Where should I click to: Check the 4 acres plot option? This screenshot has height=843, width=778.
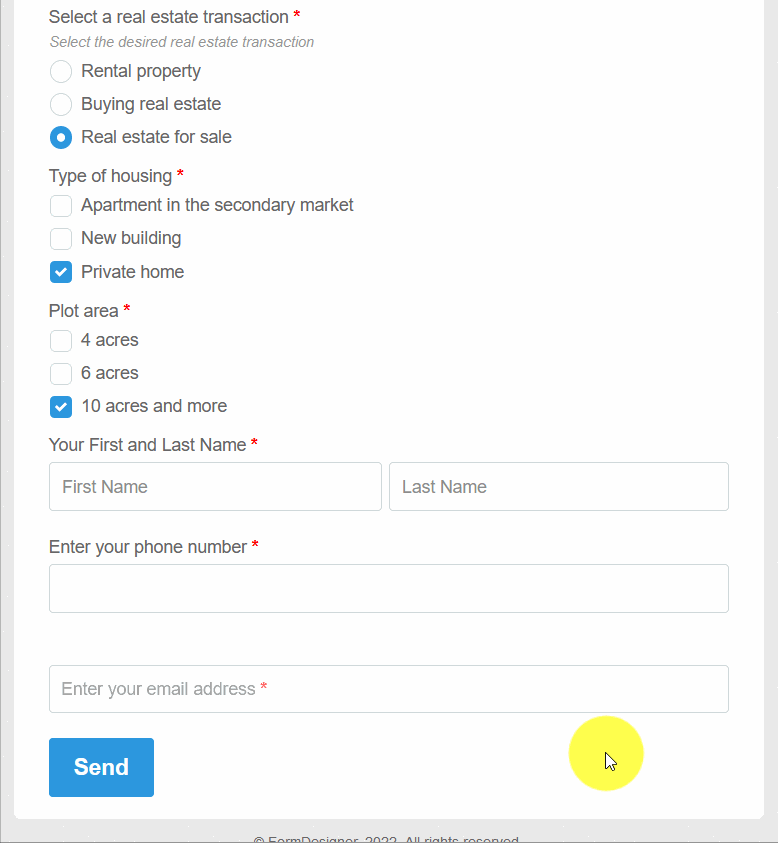tap(61, 341)
